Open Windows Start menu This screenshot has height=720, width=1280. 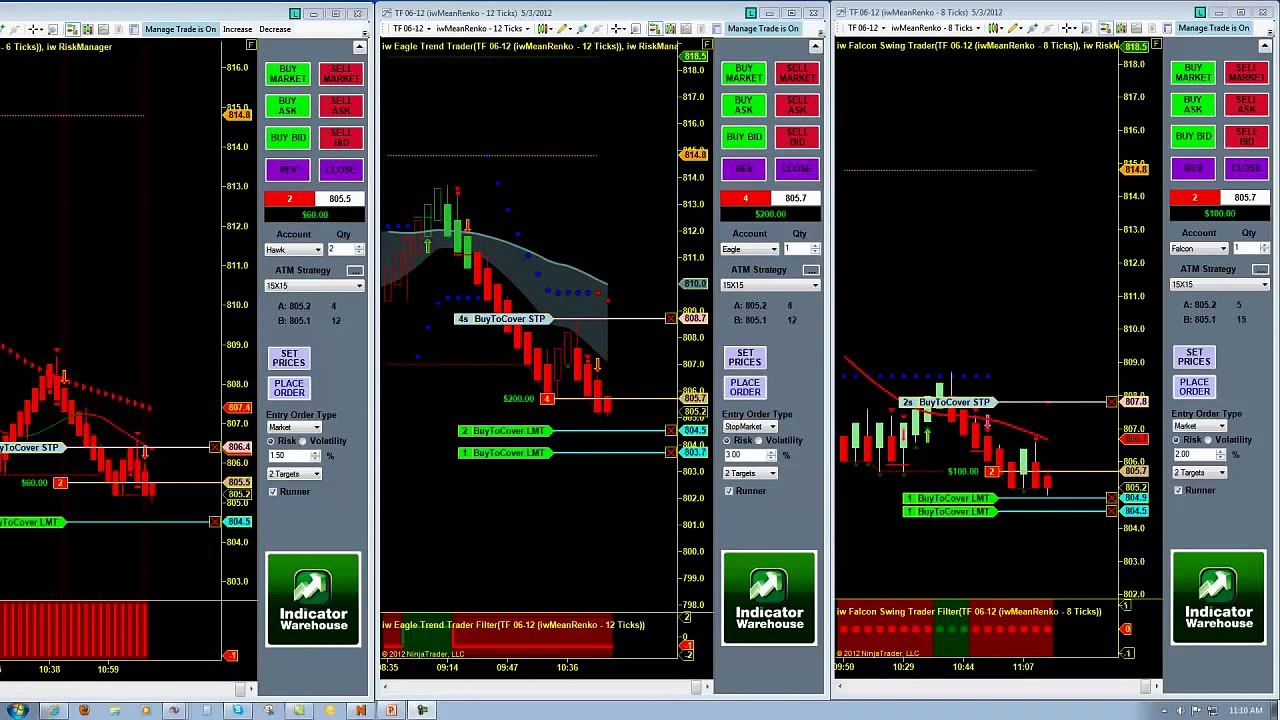(19, 710)
